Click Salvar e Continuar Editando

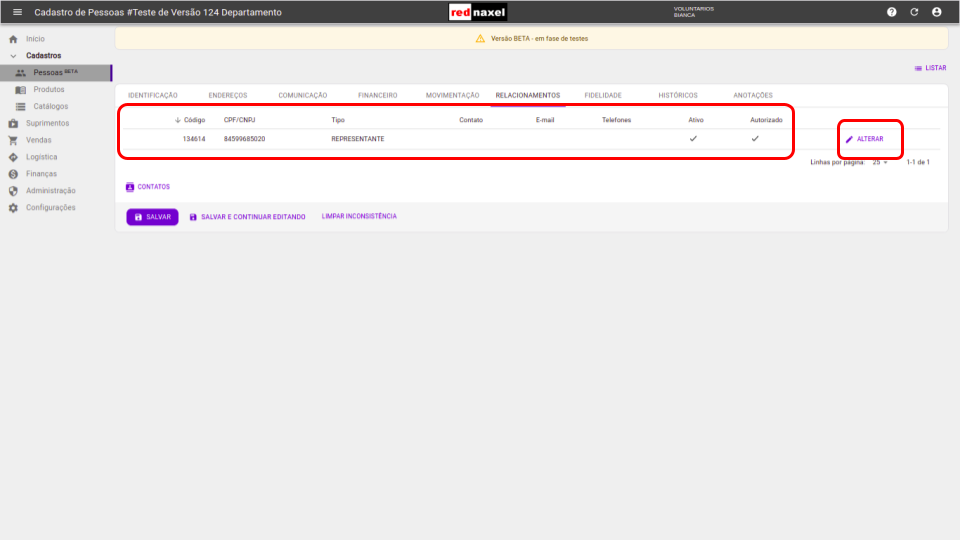click(x=247, y=217)
